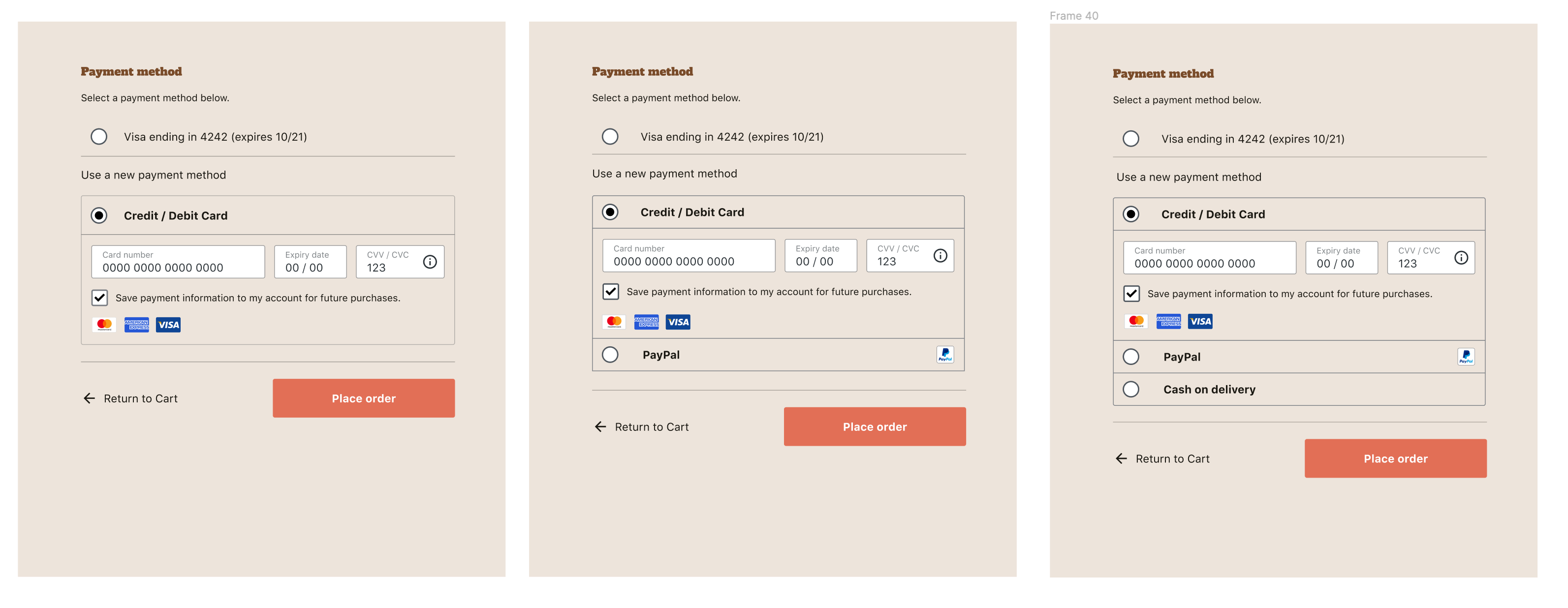Click the CVV info icon in the first frame
This screenshot has height=608, width=1568.
click(430, 262)
